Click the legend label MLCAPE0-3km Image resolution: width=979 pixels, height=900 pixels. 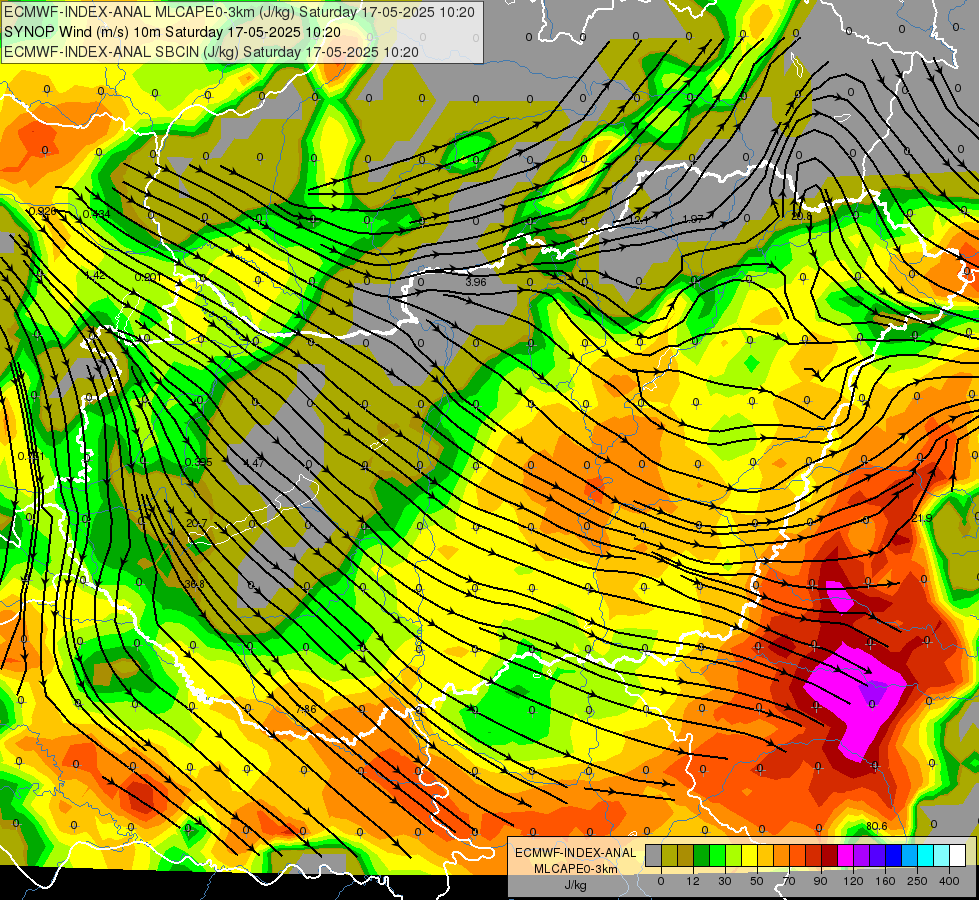click(576, 868)
